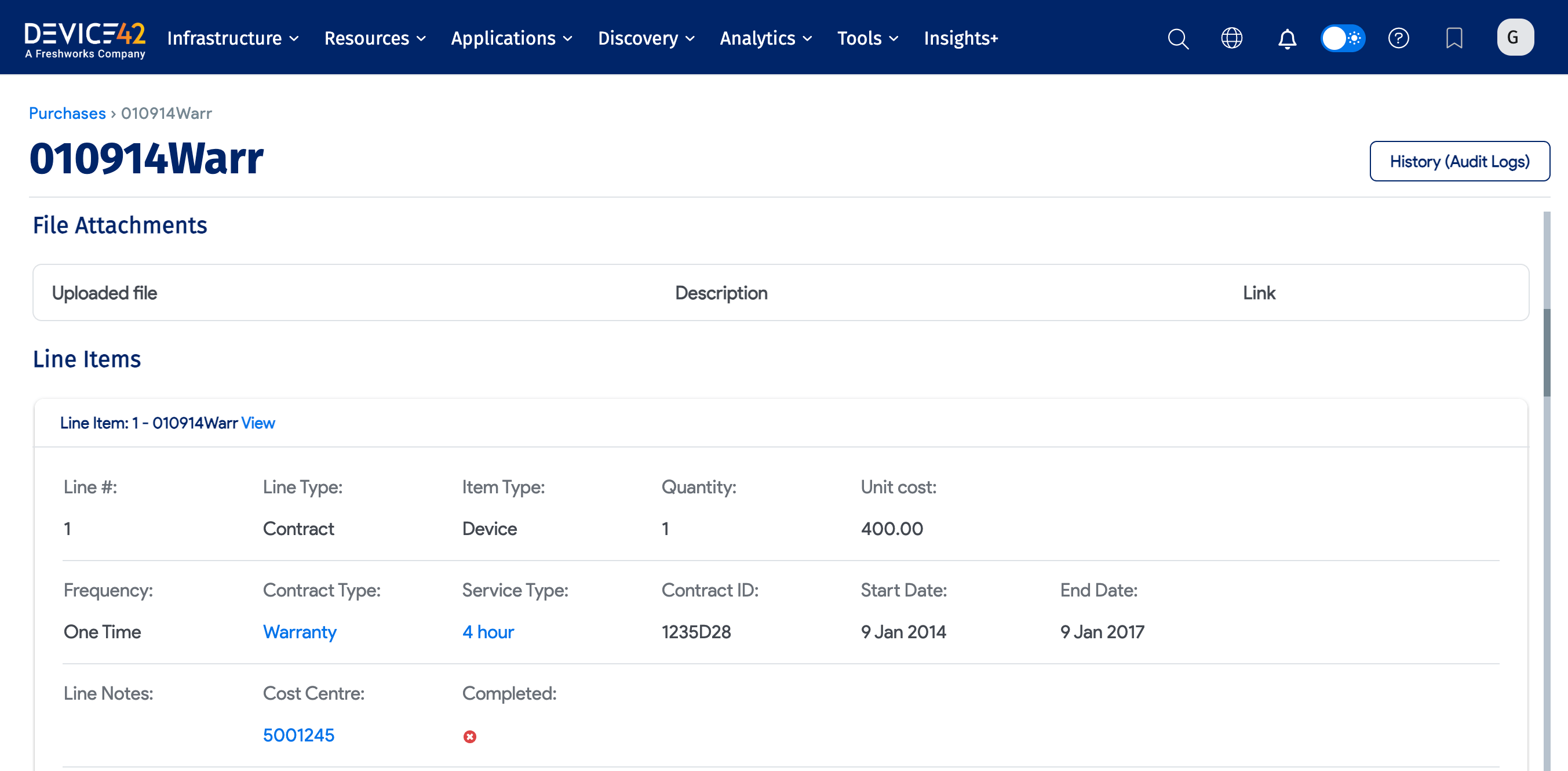Follow the Purchases breadcrumb link
This screenshot has height=771, width=1568.
(x=67, y=113)
